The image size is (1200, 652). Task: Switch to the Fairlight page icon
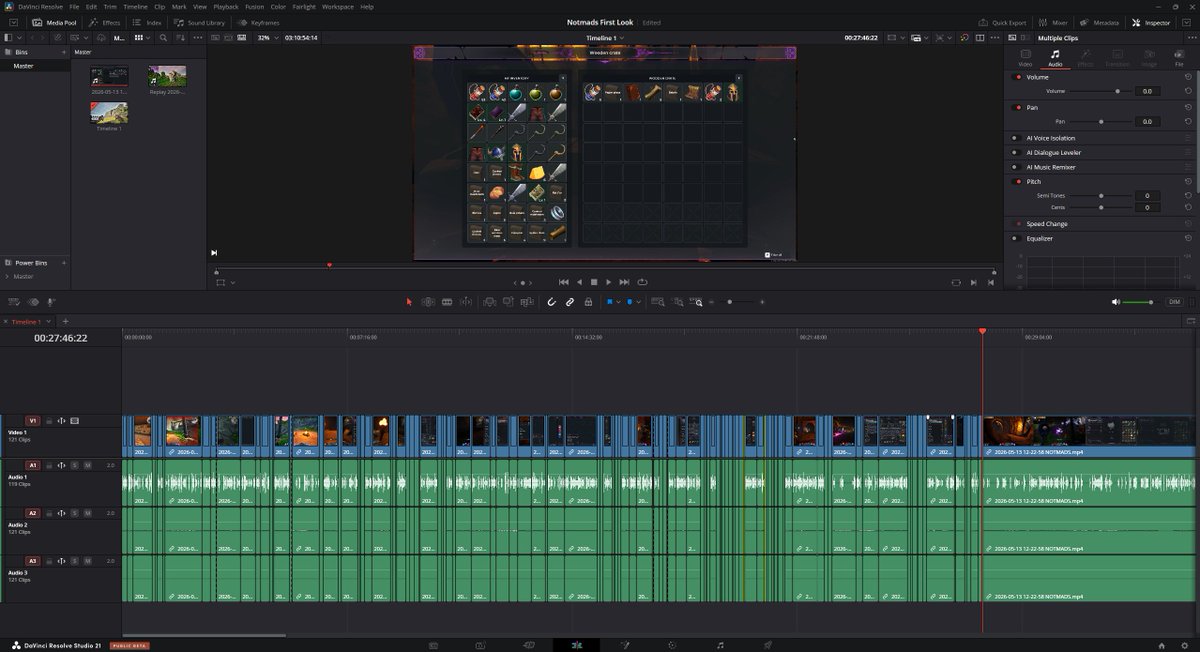pyautogui.click(x=720, y=645)
